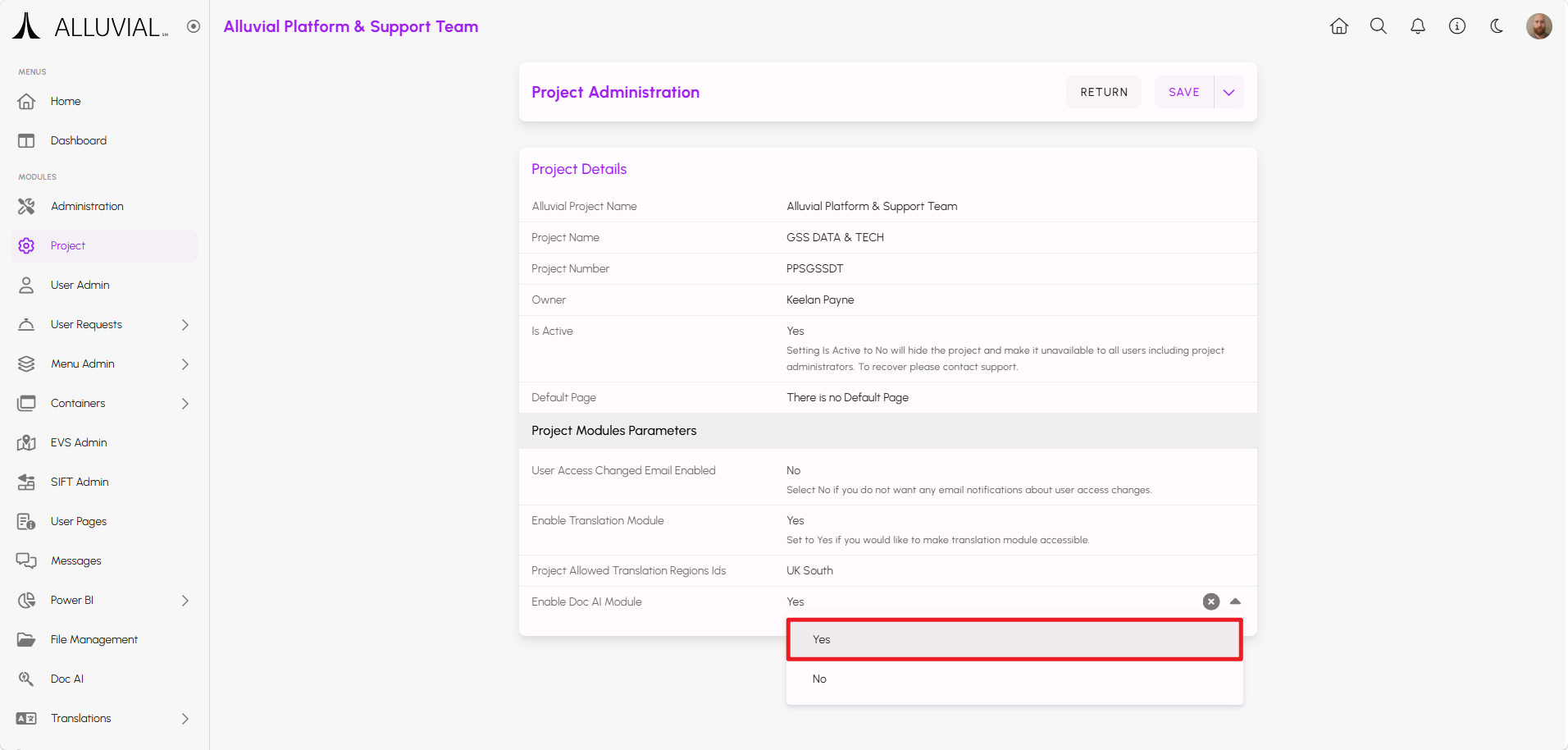Click the File Management folder icon
The height and width of the screenshot is (750, 1568).
pos(26,640)
